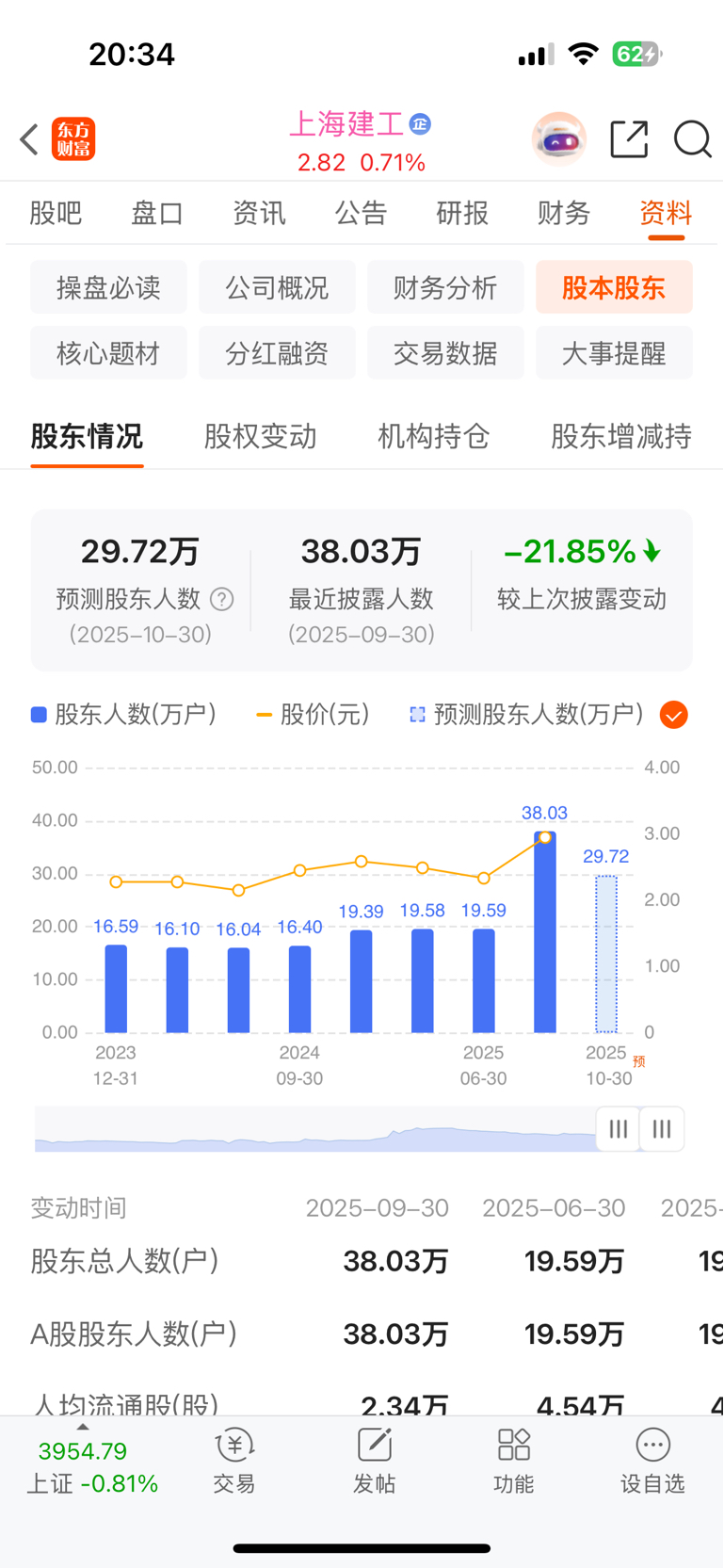
Task: Tap the 财务分析 button
Action: tap(445, 287)
